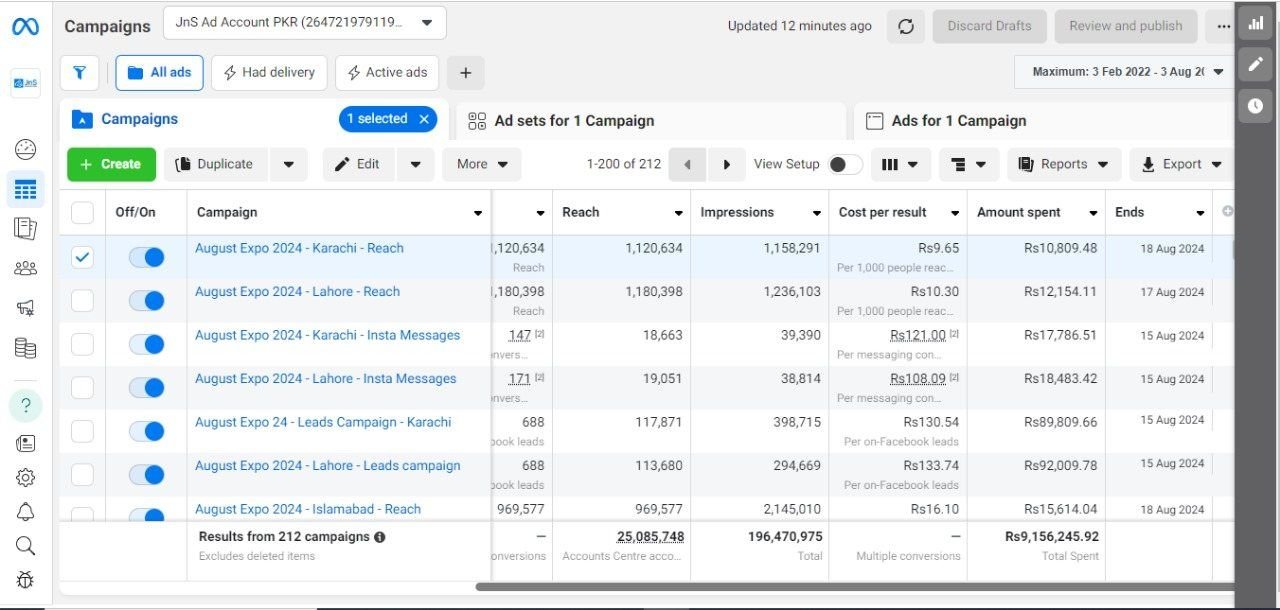Add a column with the plus icon
This screenshot has height=610, width=1280.
click(1227, 212)
